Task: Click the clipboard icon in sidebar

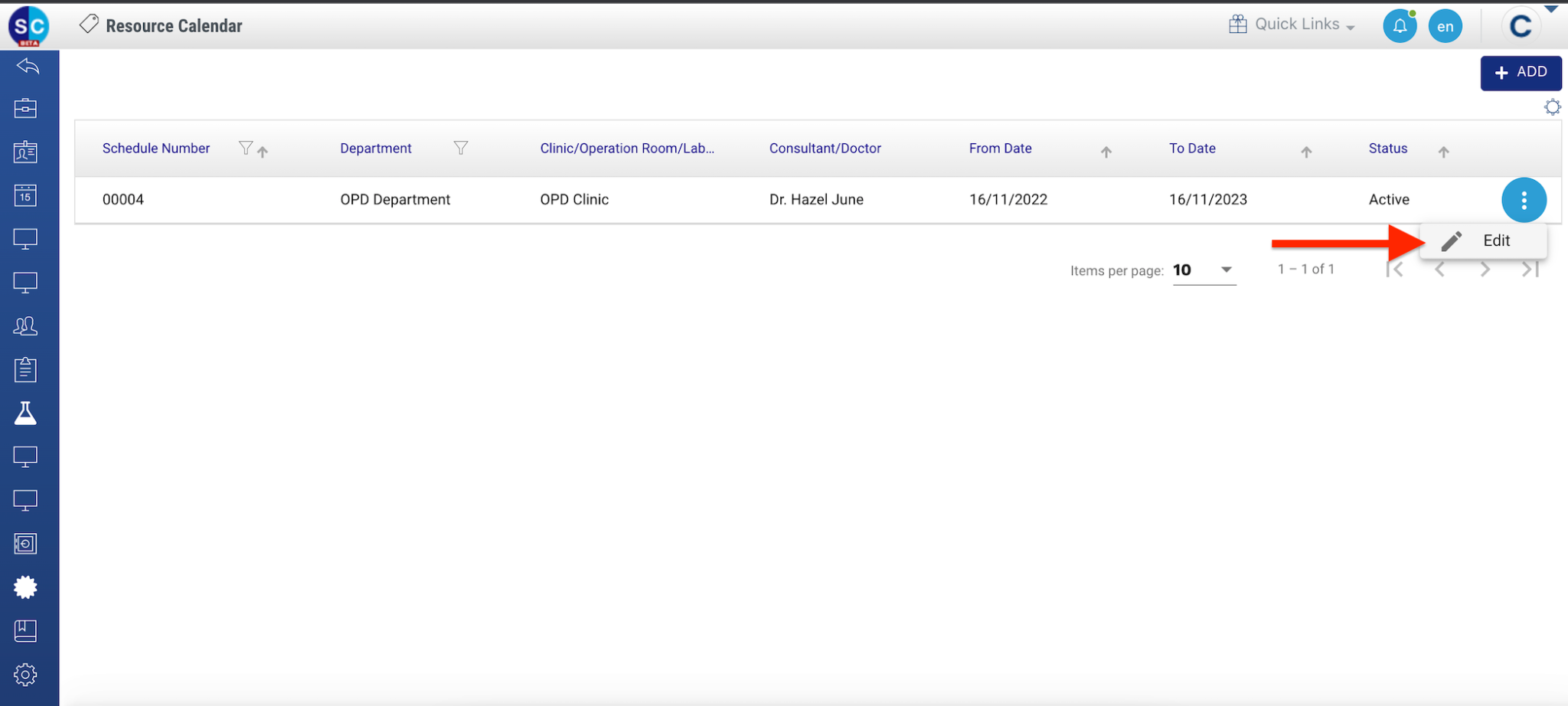Action: pos(25,370)
